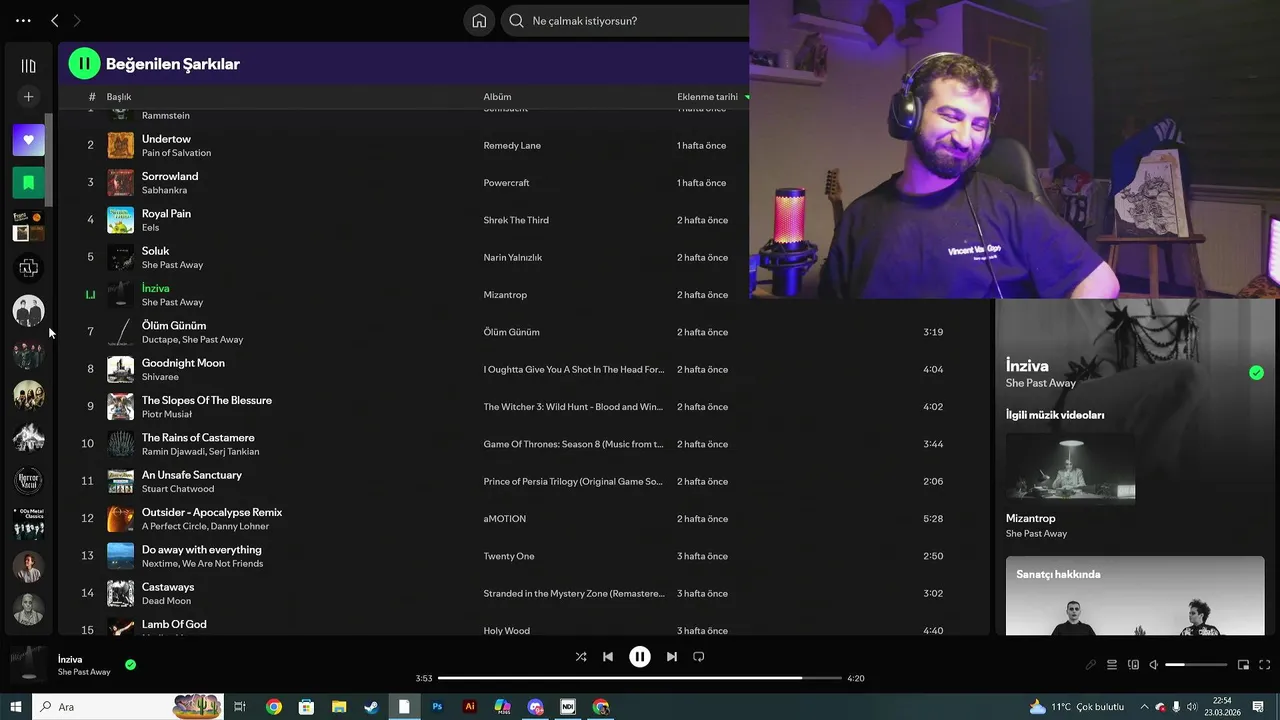
Task: Toggle the green check beside the bottom-bar İnziva
Action: click(131, 665)
